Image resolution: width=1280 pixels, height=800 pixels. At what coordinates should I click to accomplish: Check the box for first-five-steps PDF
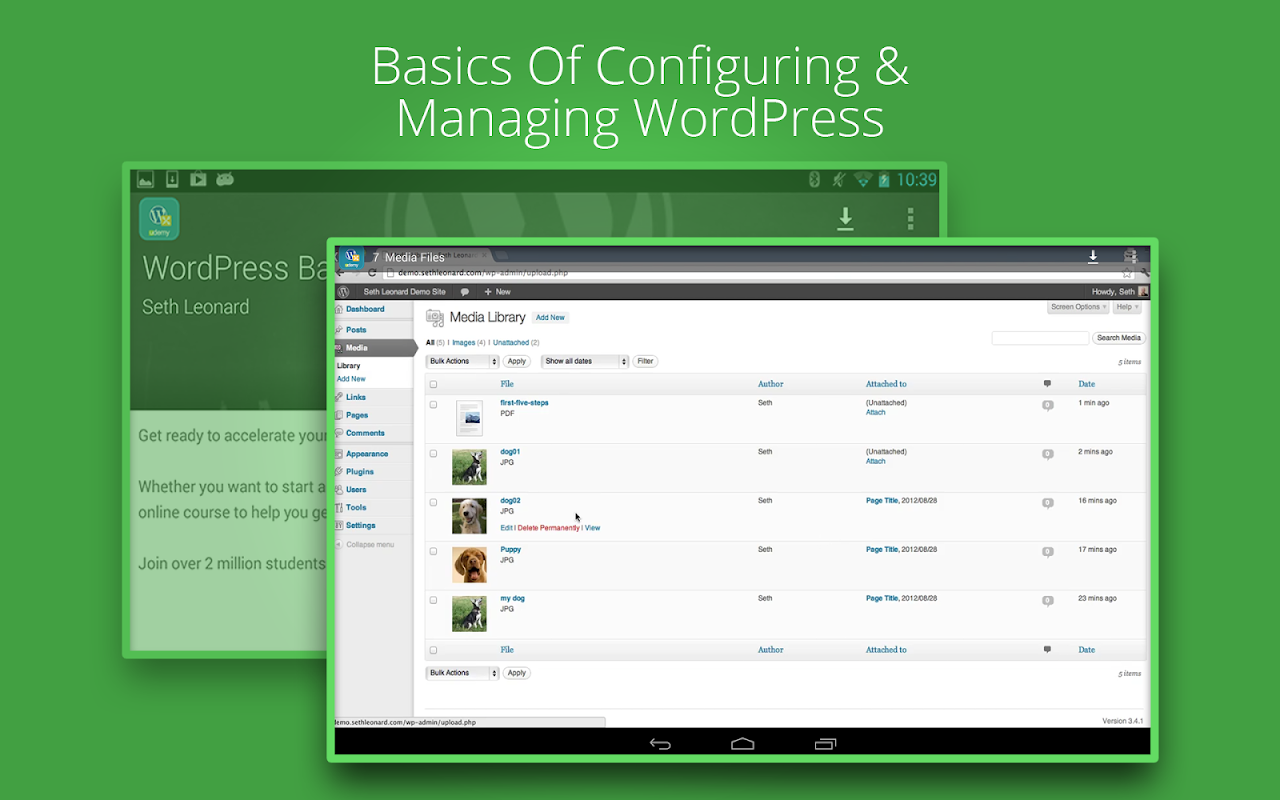point(433,405)
